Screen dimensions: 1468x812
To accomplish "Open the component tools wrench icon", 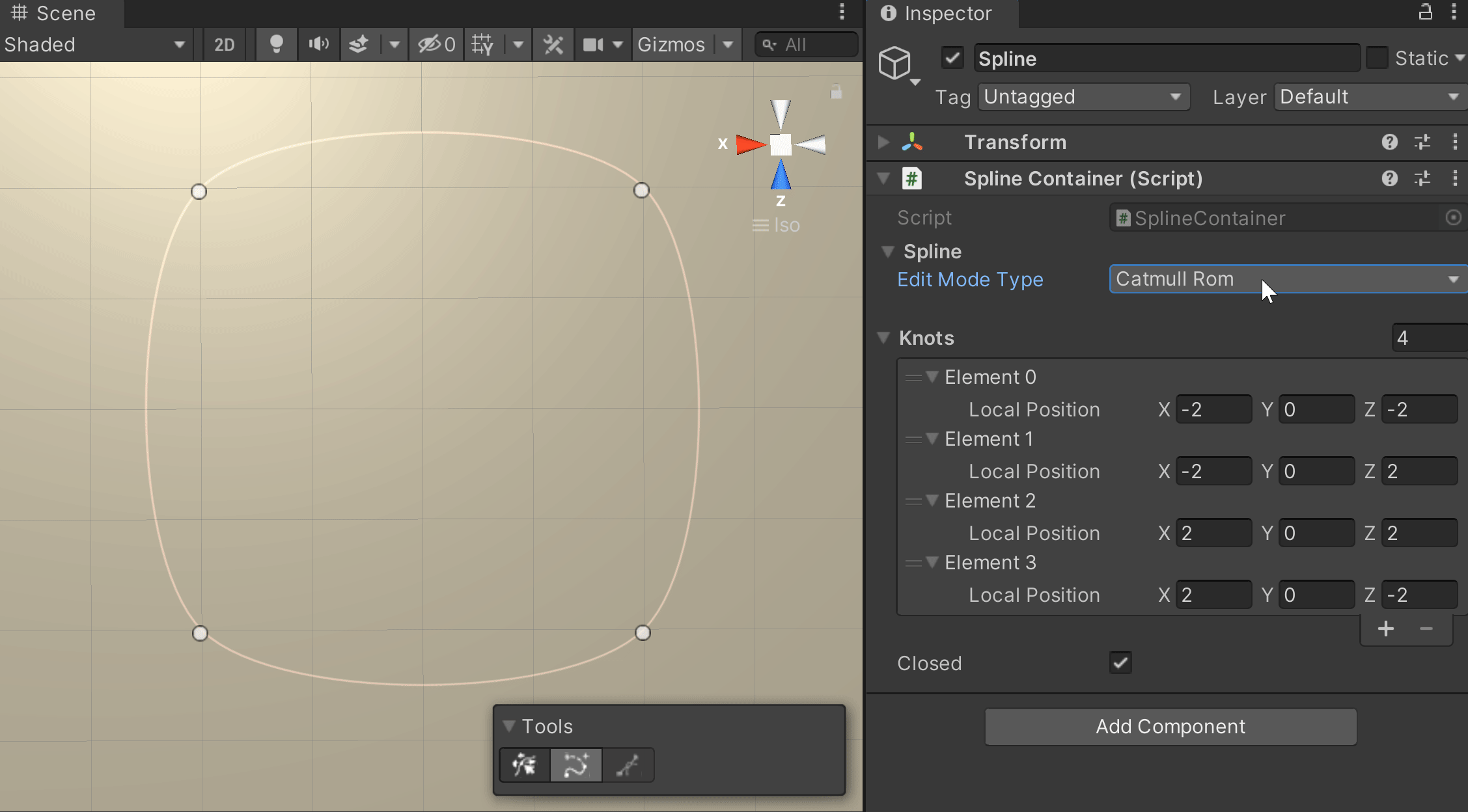I will click(553, 44).
